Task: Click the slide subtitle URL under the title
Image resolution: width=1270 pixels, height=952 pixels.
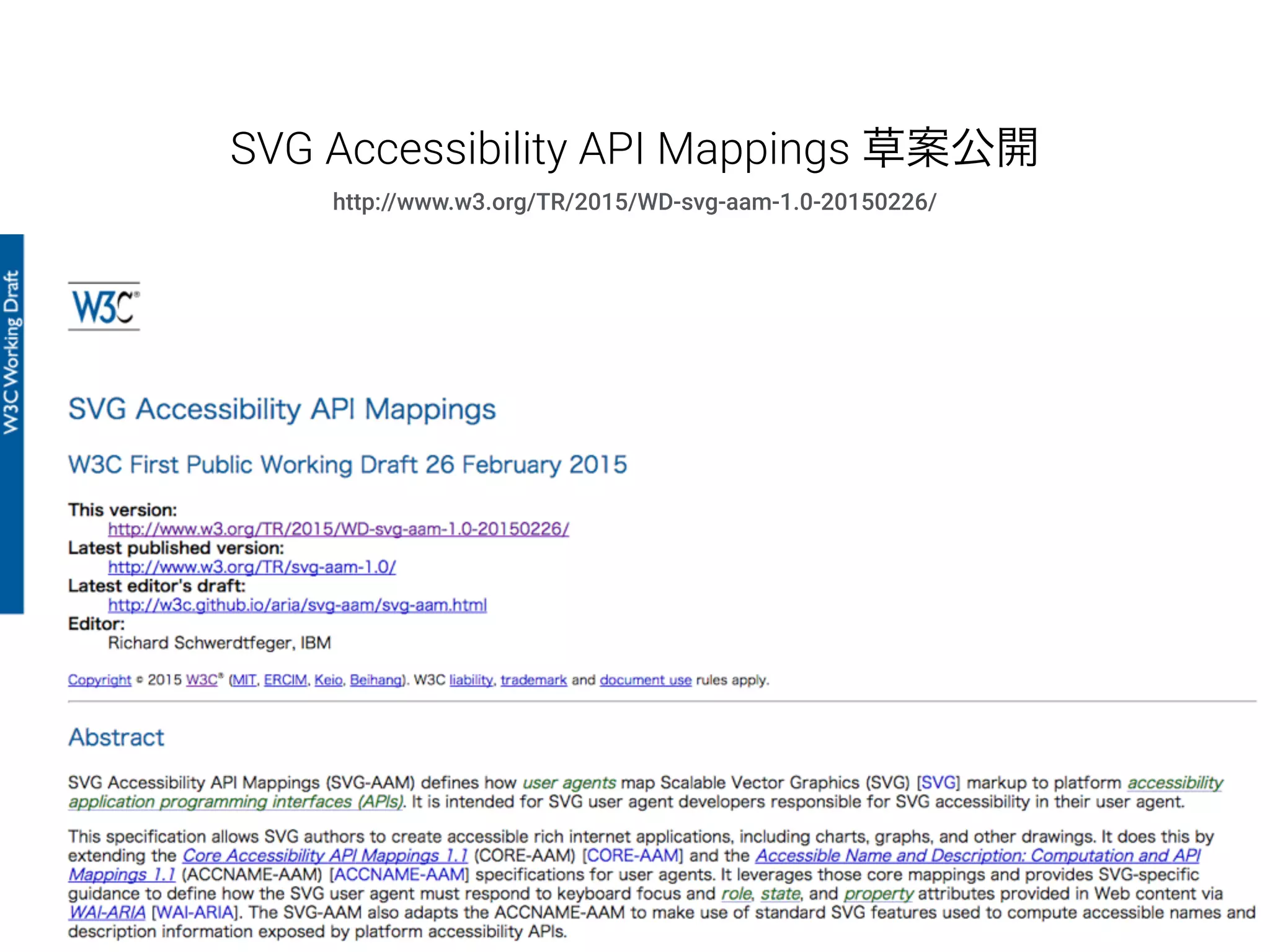Action: pyautogui.click(x=634, y=202)
